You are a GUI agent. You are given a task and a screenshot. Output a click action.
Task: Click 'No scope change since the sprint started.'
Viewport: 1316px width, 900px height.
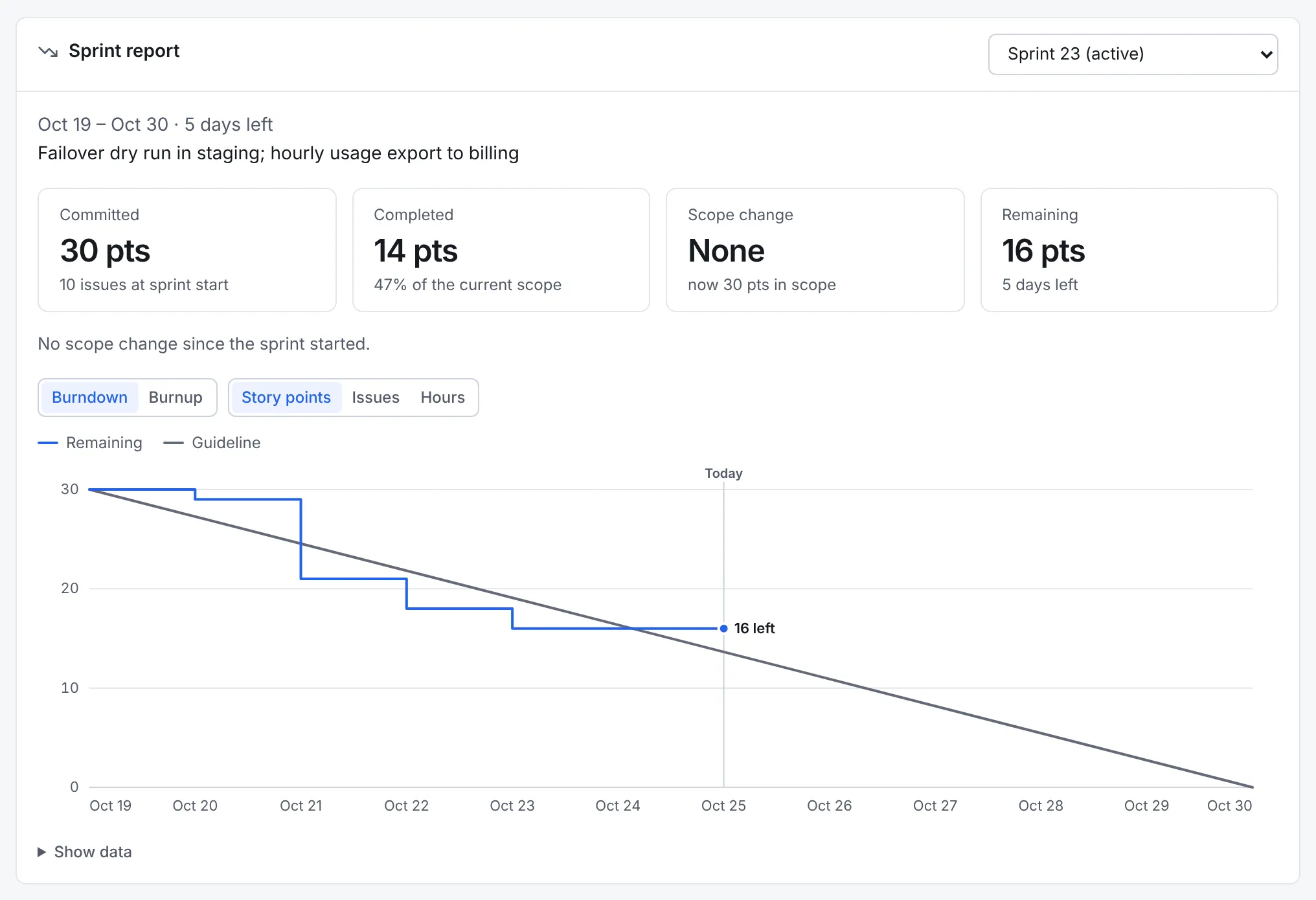tap(204, 344)
